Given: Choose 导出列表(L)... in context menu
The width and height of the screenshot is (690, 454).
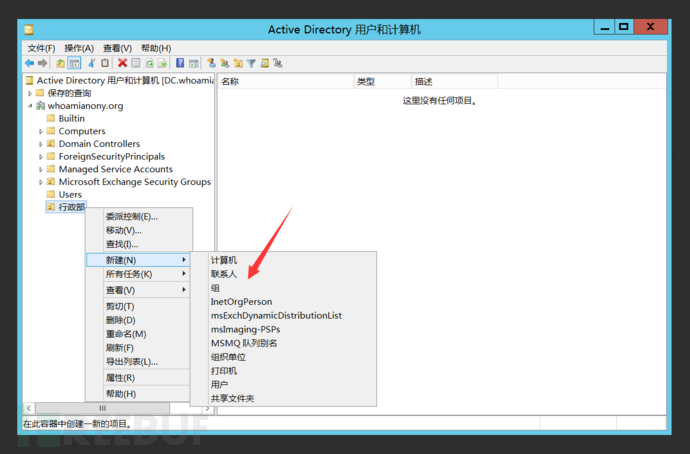Looking at the screenshot, I should (x=139, y=362).
